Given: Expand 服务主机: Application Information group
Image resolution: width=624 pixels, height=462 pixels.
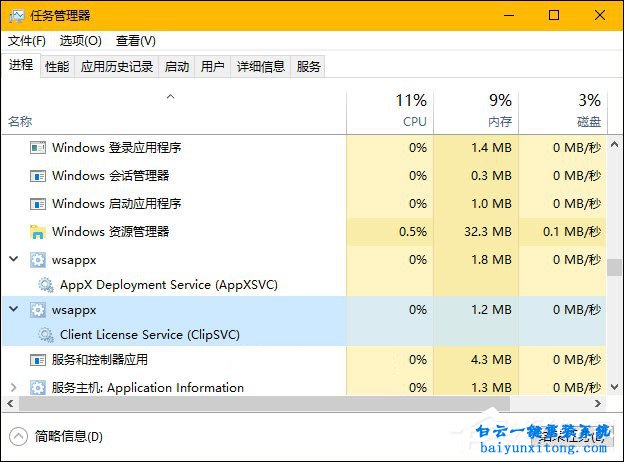Looking at the screenshot, I should (x=14, y=387).
